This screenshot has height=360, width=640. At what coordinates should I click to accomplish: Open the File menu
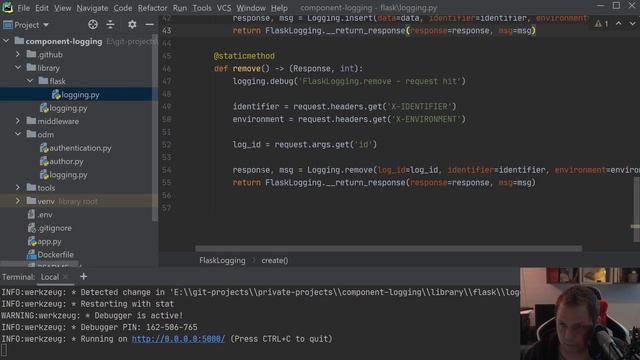23,8
